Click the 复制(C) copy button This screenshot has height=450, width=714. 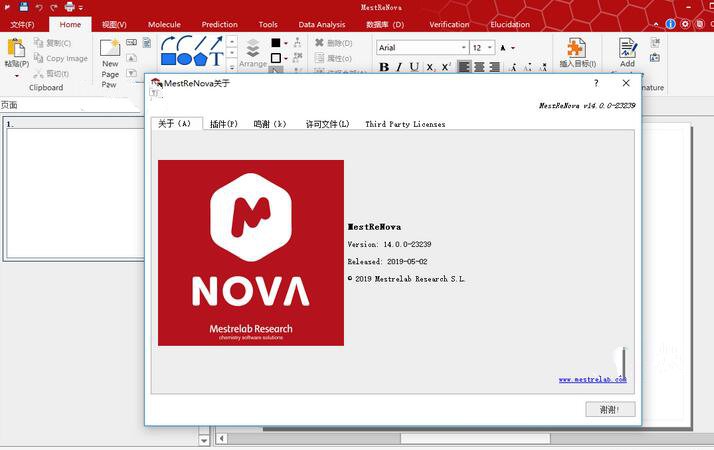click(52, 43)
